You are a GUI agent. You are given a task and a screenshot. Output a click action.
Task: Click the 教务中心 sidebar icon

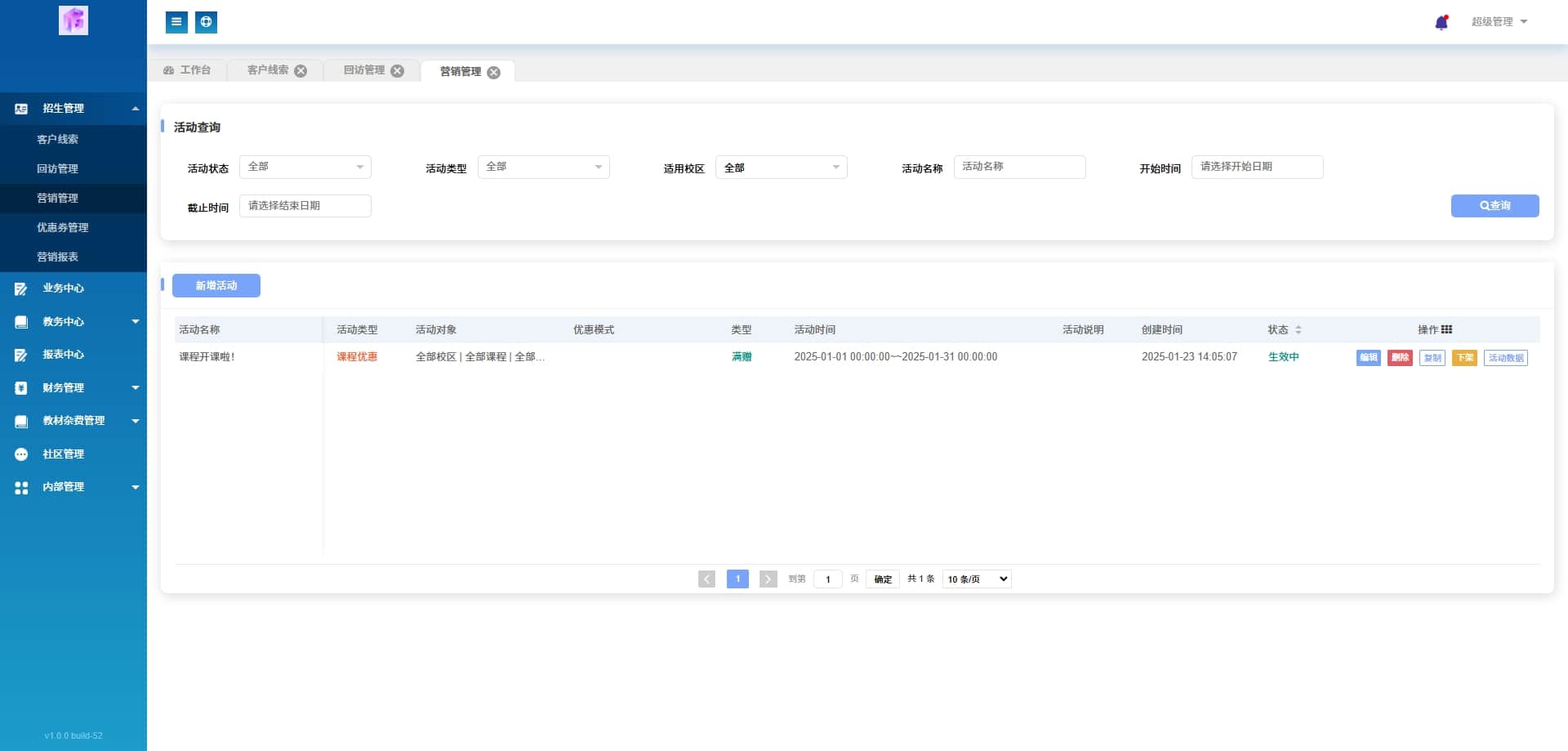21,322
